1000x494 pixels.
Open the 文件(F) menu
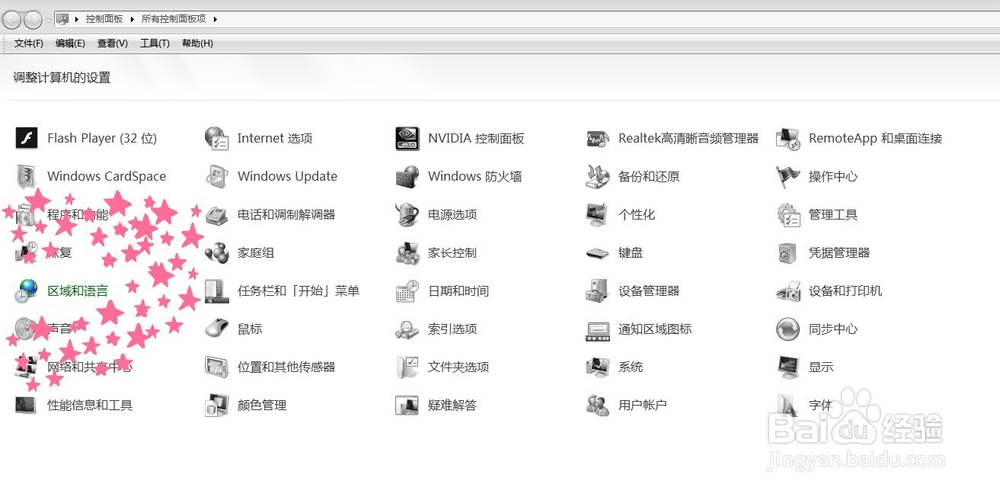point(29,43)
